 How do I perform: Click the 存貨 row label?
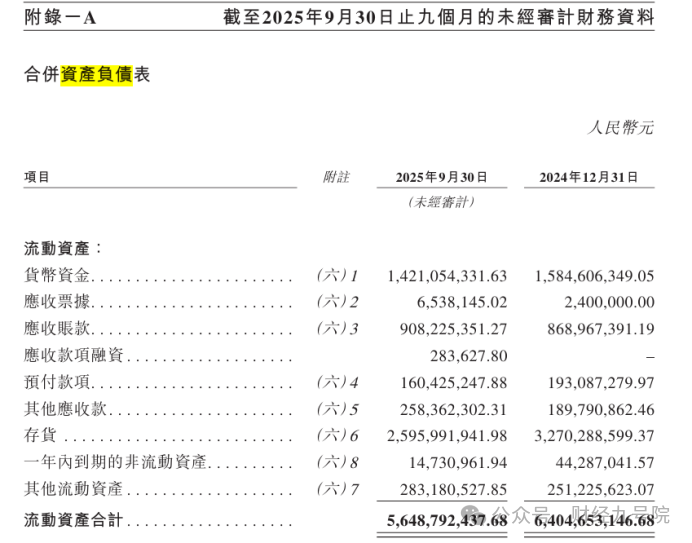[40, 435]
